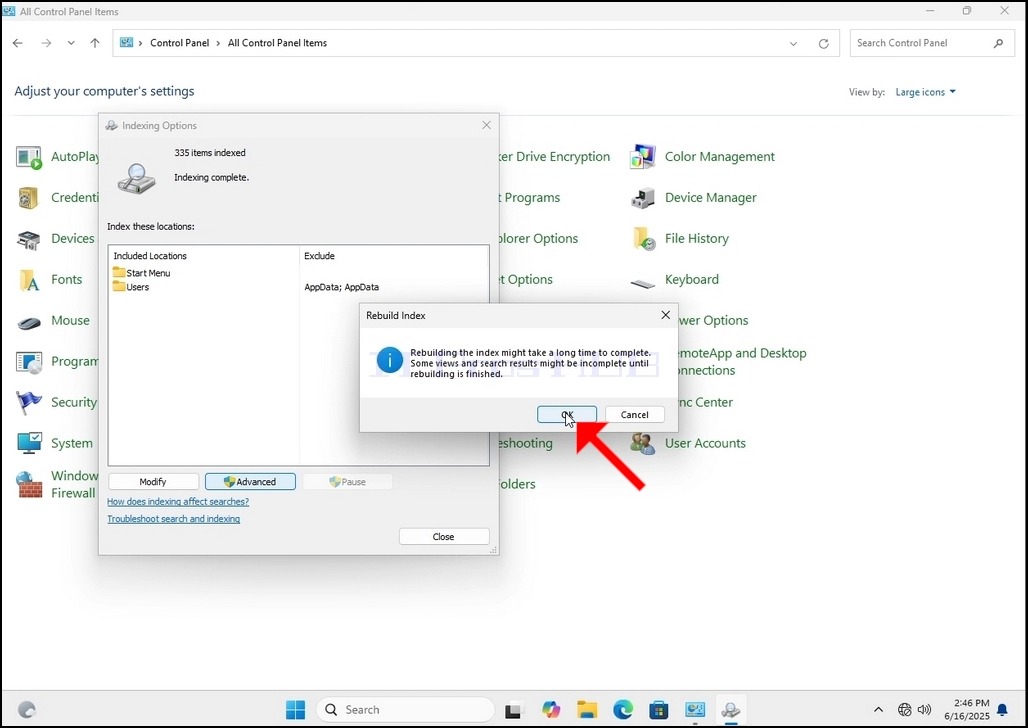
Task: Select the Users included location
Action: (x=131, y=287)
